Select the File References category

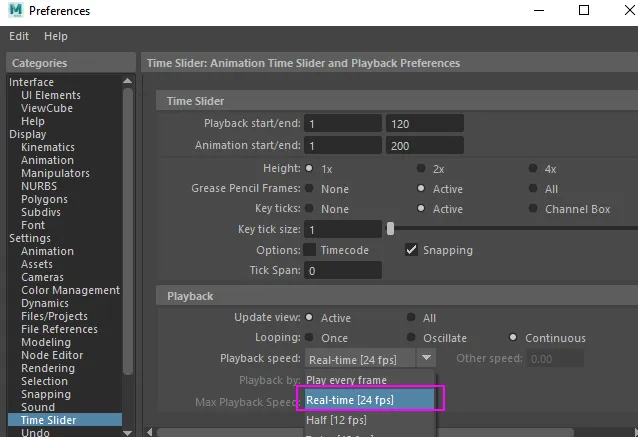[x=59, y=330]
